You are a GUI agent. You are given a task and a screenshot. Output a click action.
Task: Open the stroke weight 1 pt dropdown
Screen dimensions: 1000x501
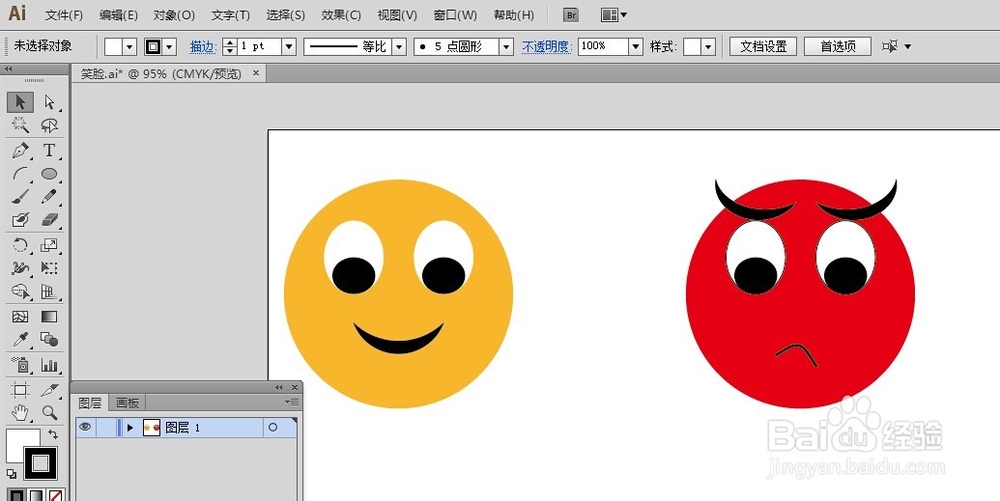click(290, 47)
